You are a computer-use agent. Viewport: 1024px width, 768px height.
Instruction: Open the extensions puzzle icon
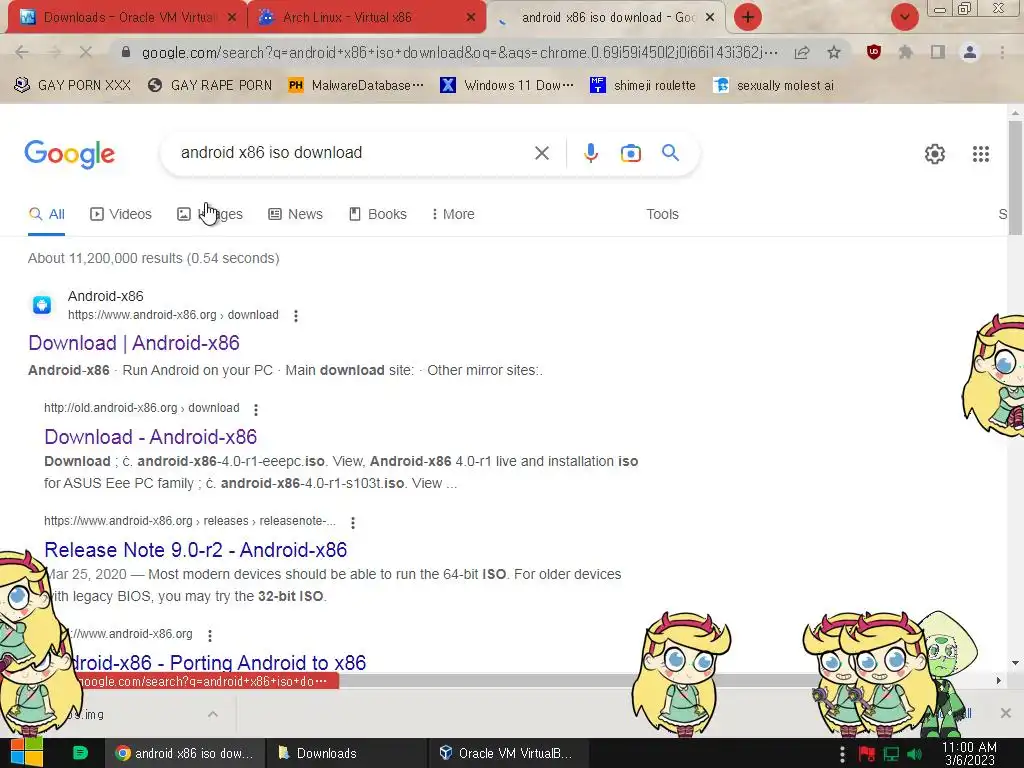905,52
